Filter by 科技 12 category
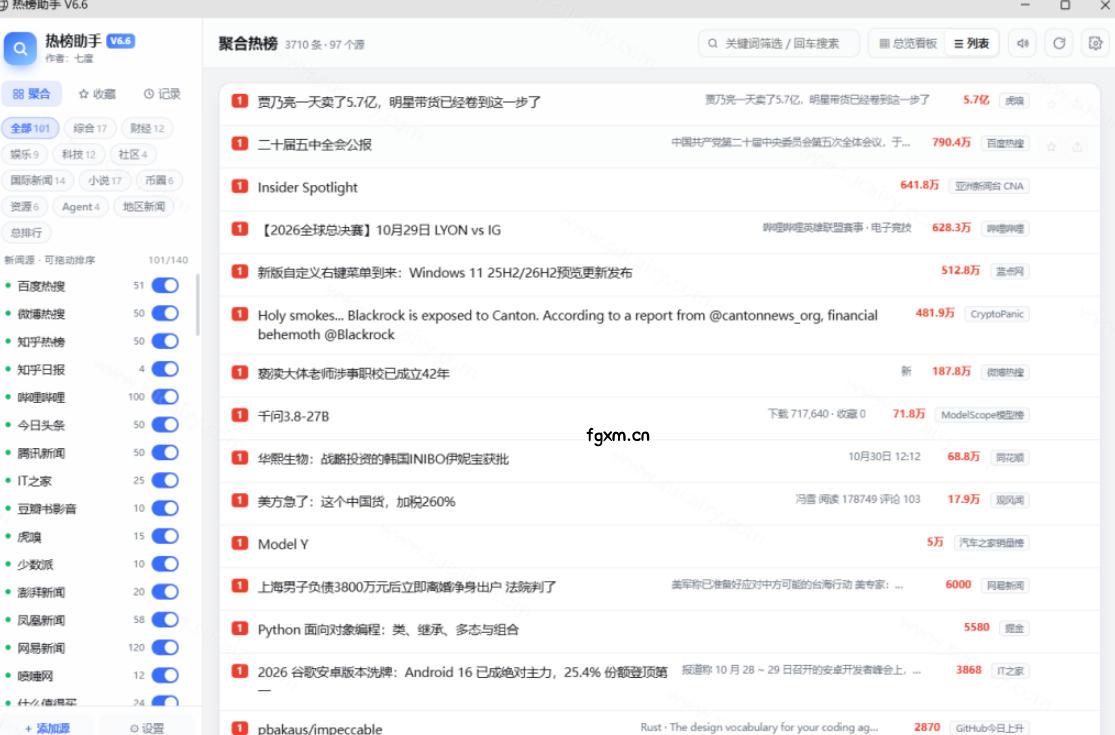The image size is (1115, 735). click(x=78, y=154)
